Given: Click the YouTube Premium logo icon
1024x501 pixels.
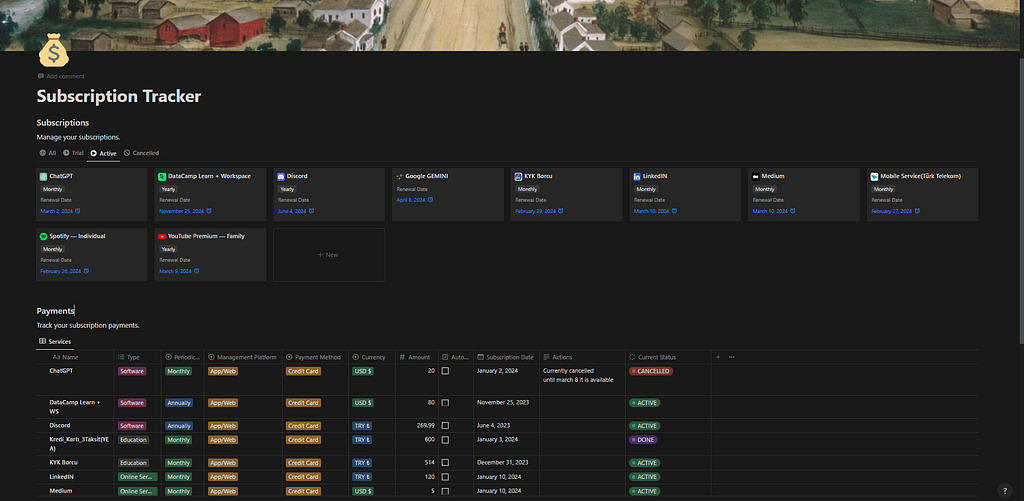Looking at the screenshot, I should [x=162, y=236].
